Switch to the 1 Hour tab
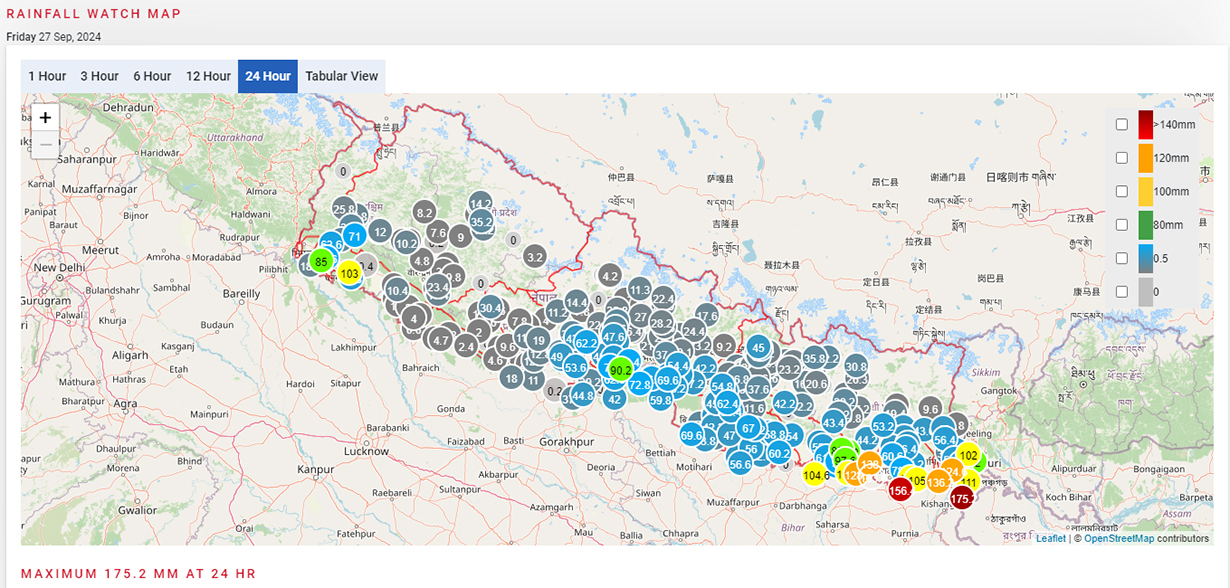 coord(47,76)
